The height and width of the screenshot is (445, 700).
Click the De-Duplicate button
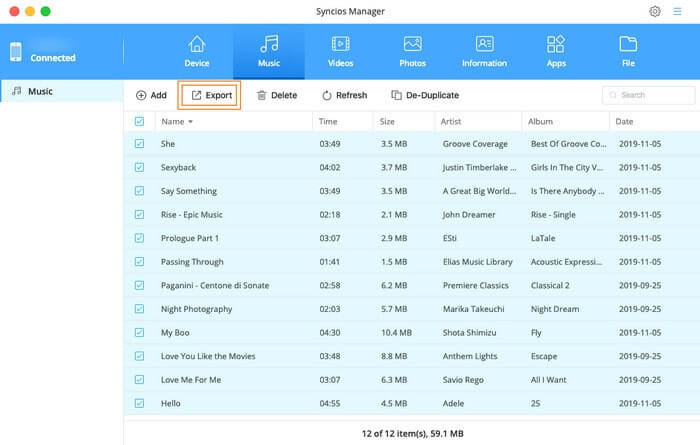(x=425, y=95)
